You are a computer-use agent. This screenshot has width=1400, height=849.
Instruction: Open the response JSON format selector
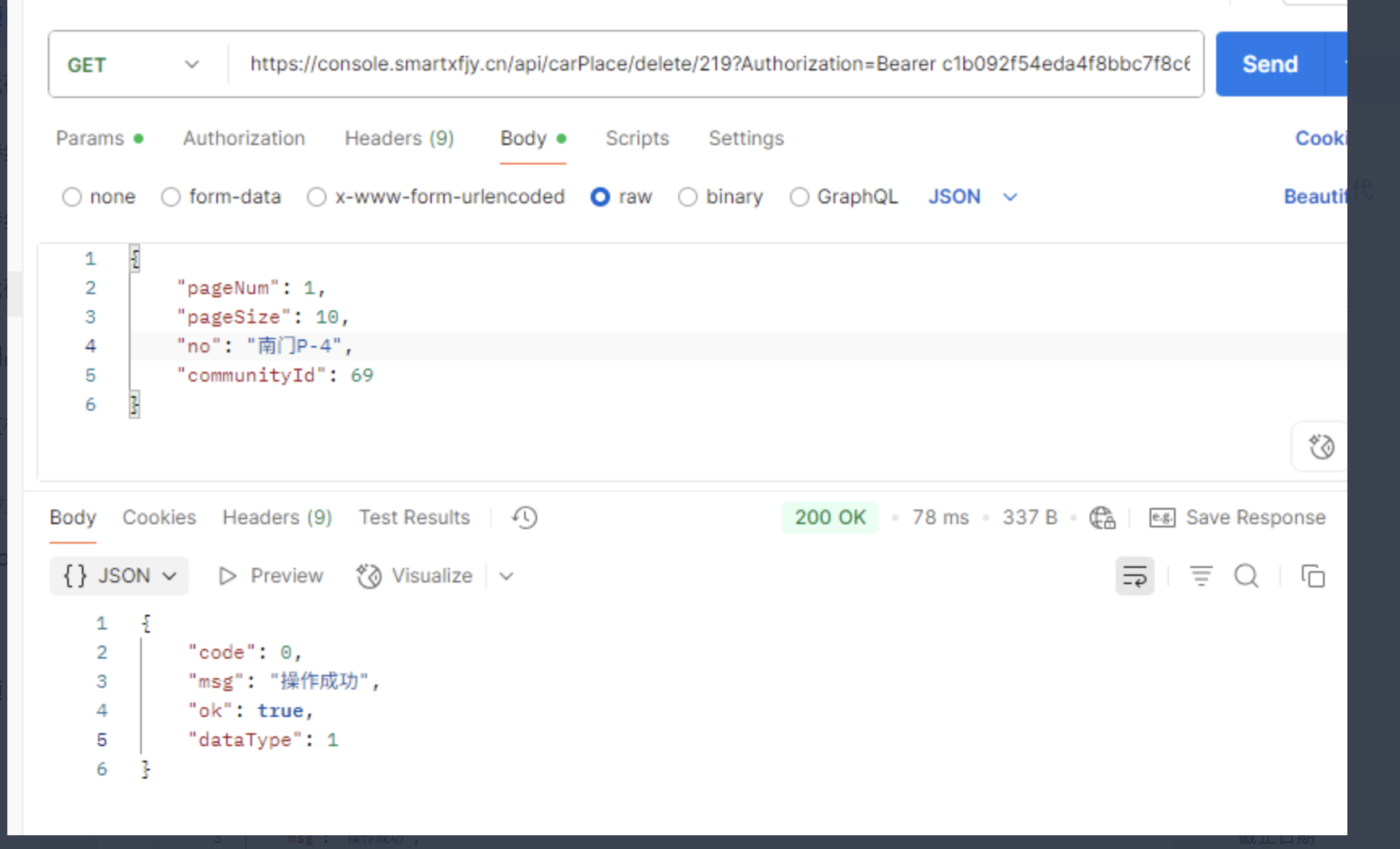tap(119, 576)
